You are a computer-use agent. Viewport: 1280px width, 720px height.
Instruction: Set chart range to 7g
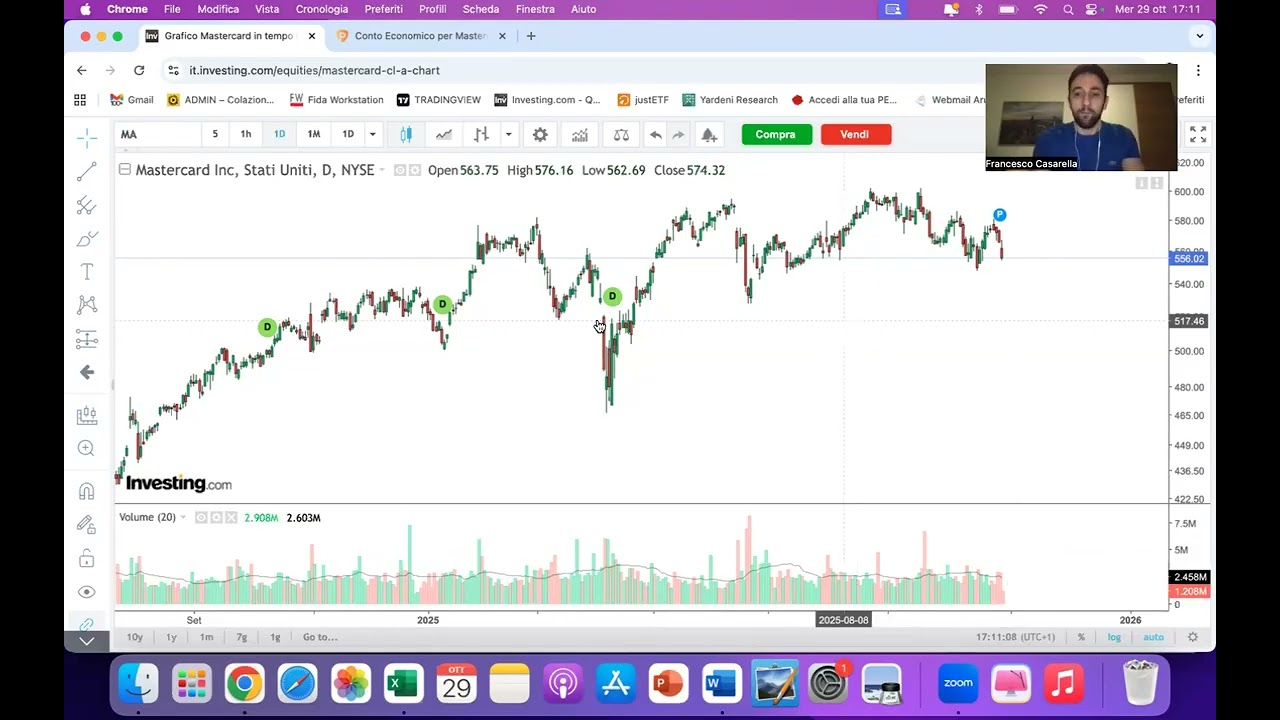click(241, 637)
